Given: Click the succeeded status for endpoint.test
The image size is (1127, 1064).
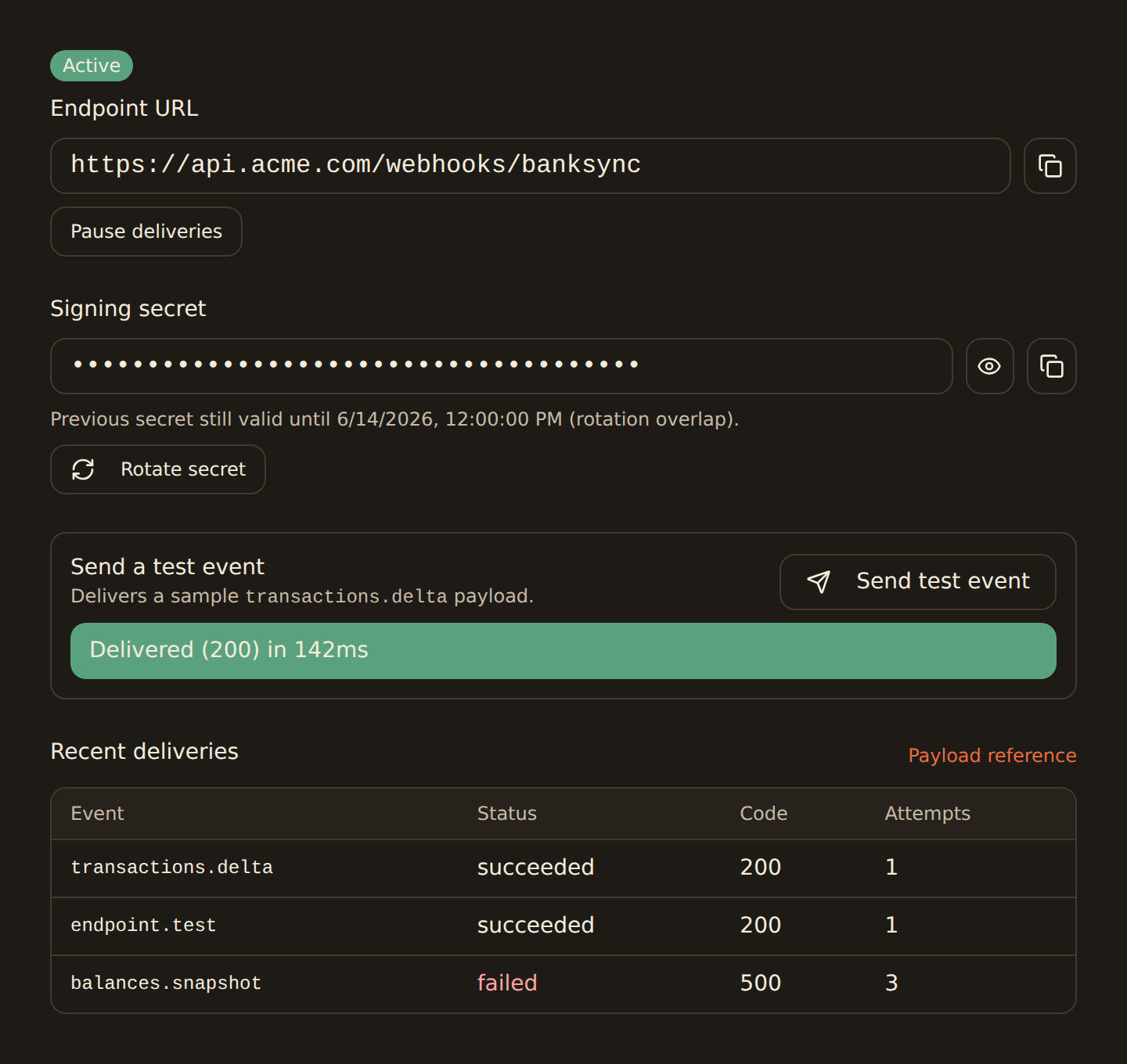Looking at the screenshot, I should pyautogui.click(x=535, y=926).
